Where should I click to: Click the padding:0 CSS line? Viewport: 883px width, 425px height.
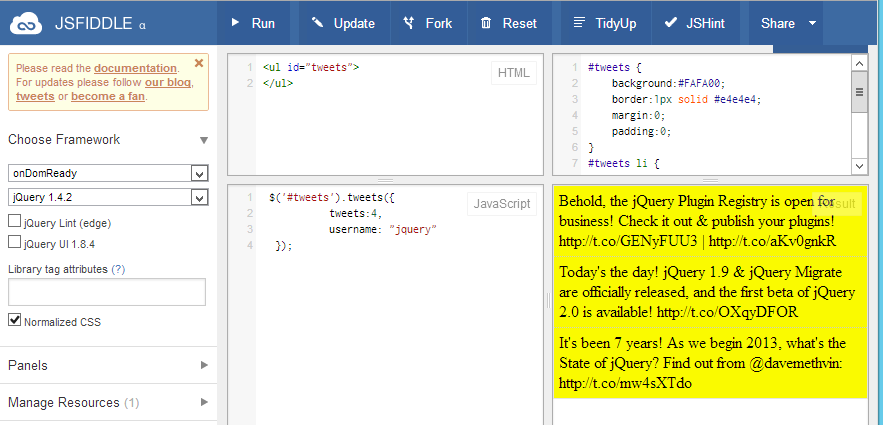[x=642, y=132]
